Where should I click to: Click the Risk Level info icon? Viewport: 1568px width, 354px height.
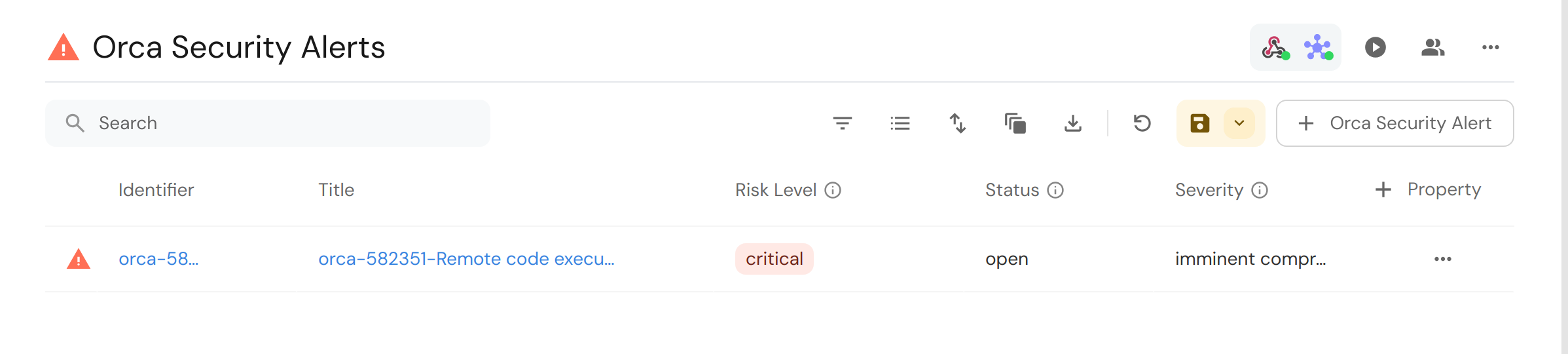point(832,190)
